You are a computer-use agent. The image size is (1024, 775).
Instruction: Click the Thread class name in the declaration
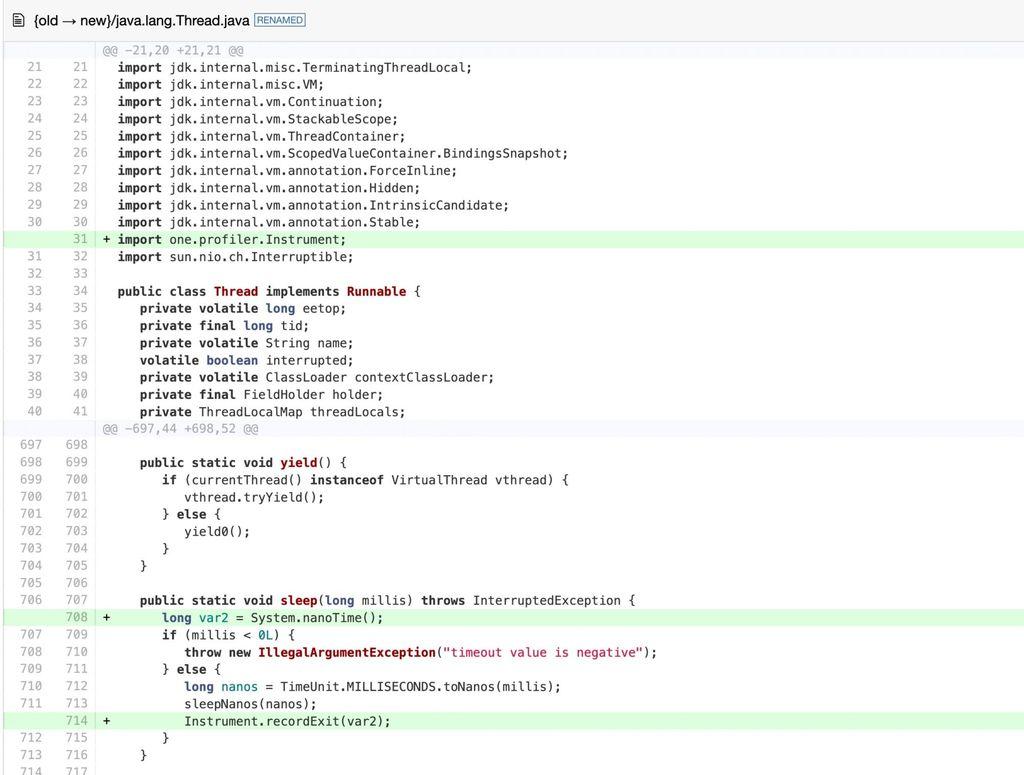235,292
